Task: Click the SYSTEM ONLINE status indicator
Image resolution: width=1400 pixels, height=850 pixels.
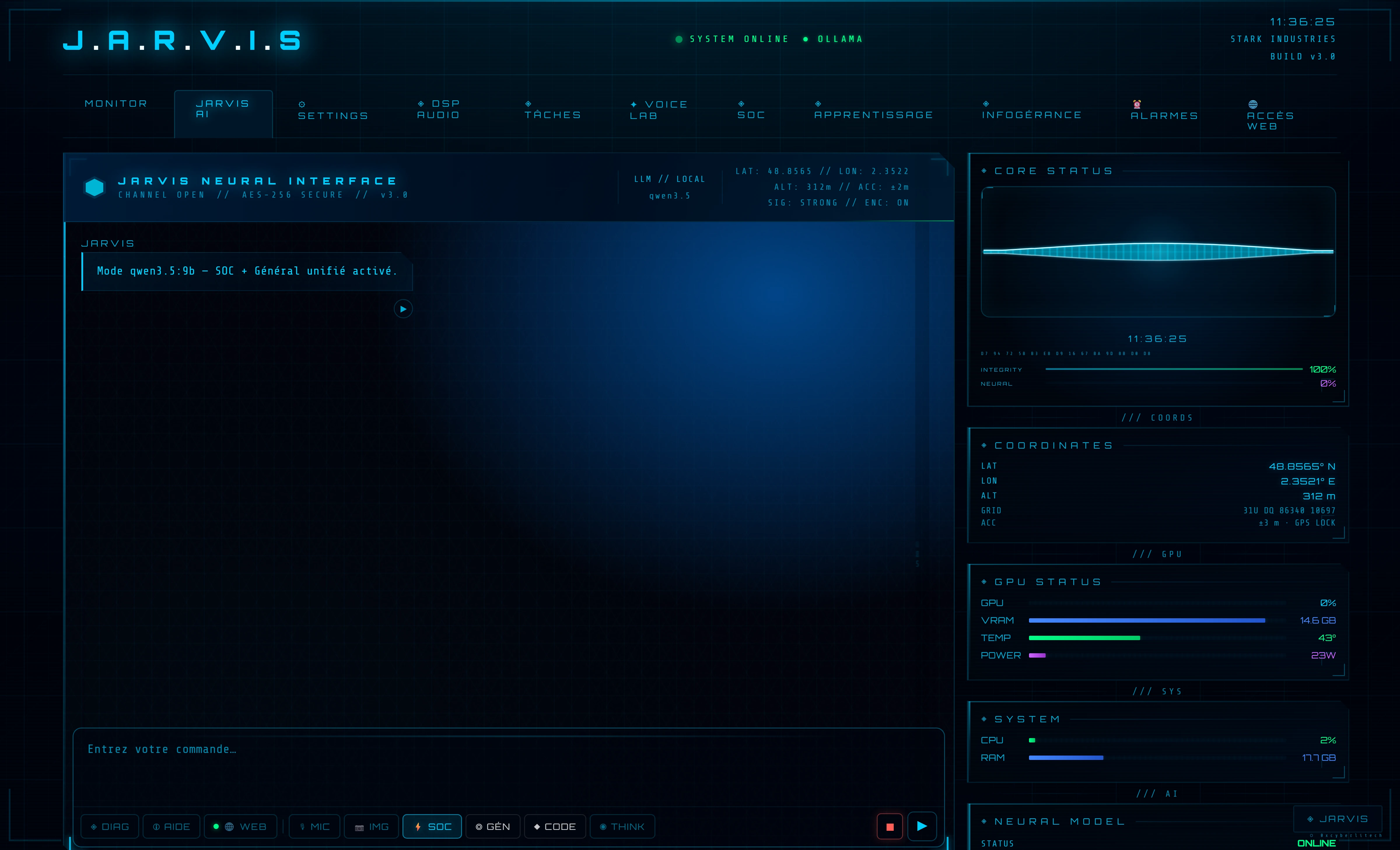Action: (x=732, y=39)
